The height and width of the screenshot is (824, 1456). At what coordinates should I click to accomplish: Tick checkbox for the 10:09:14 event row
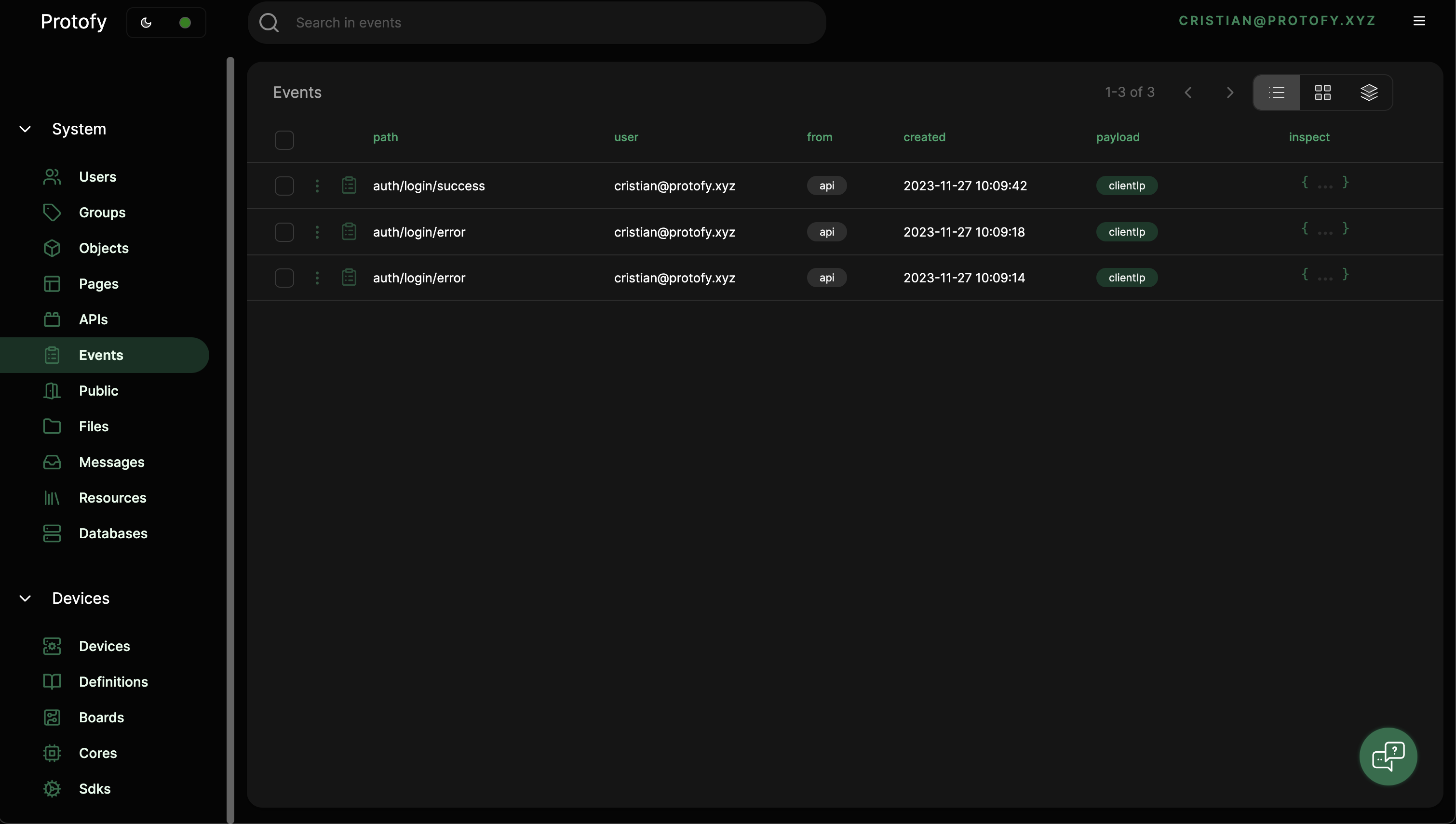click(x=284, y=278)
